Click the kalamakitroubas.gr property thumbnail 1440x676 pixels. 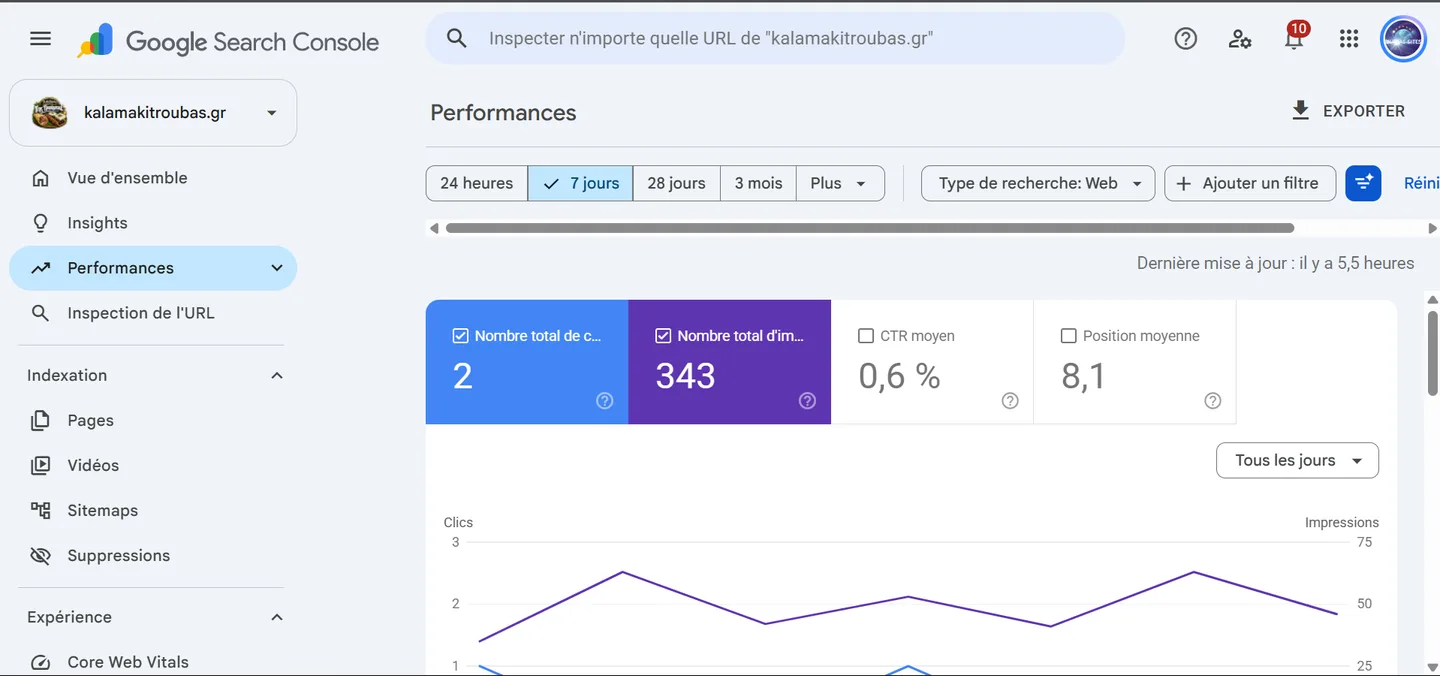click(49, 113)
